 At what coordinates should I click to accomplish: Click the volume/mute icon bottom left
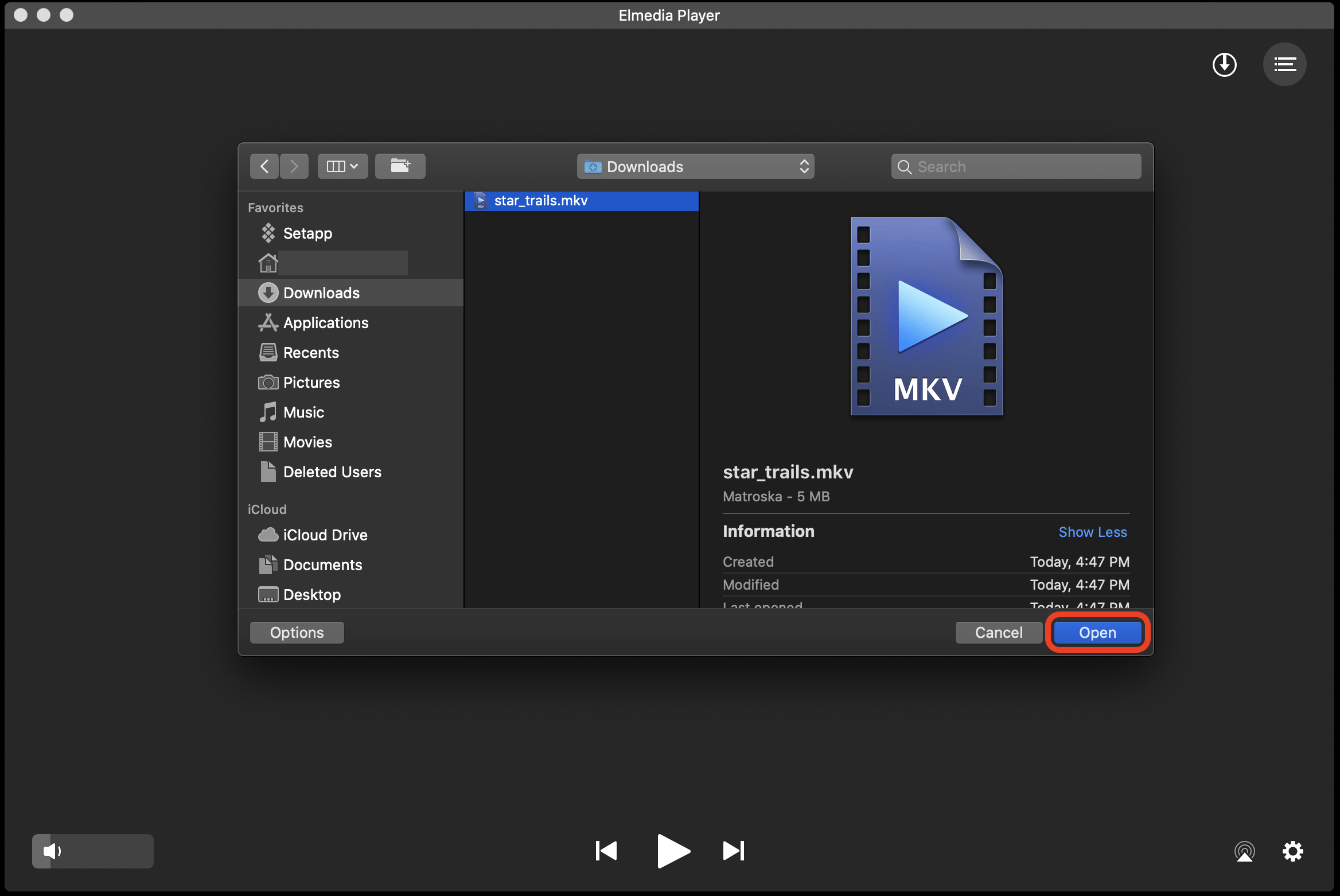click(51, 852)
